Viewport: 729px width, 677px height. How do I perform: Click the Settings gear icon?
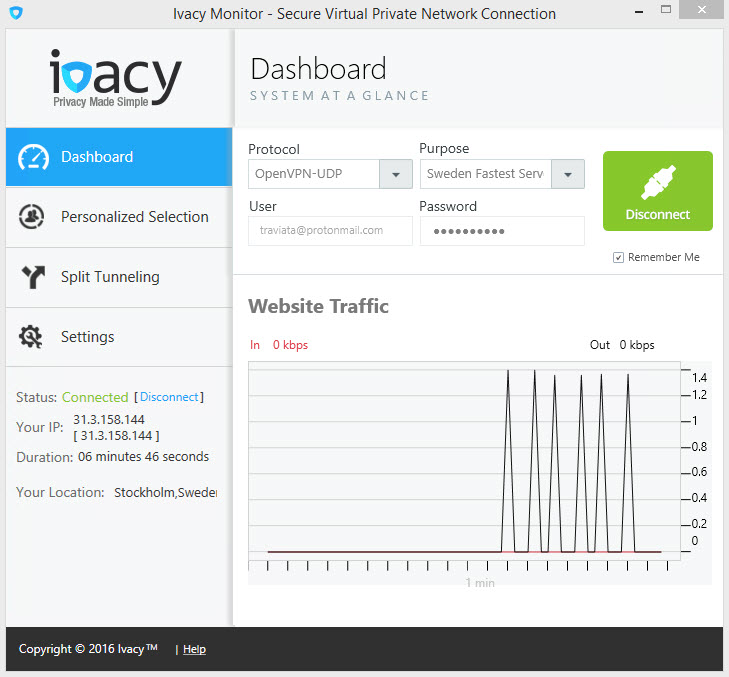31,337
